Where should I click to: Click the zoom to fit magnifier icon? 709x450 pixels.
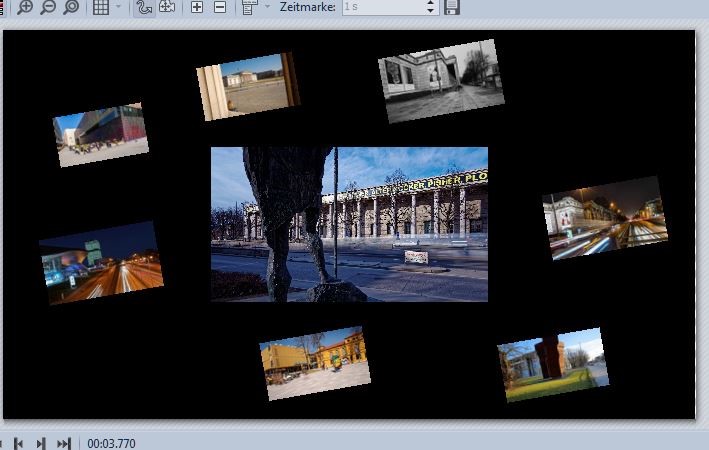(71, 7)
